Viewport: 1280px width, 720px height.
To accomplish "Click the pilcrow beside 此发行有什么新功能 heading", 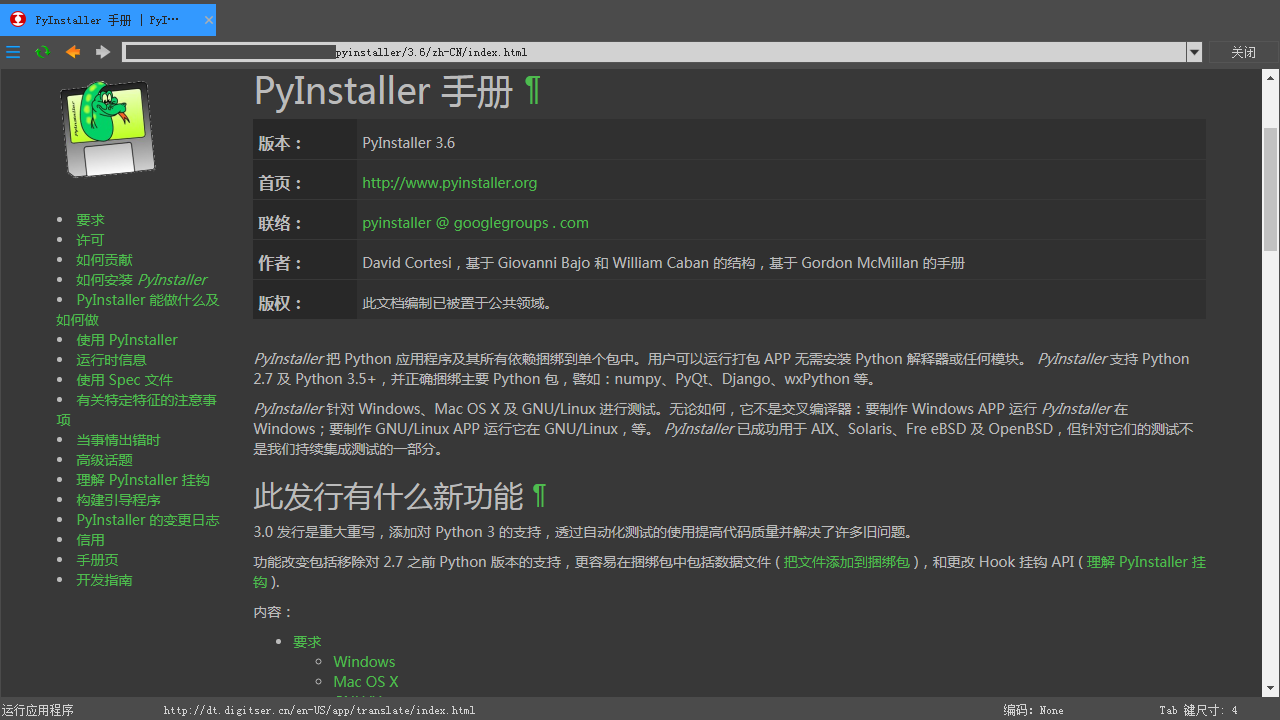I will click(x=539, y=496).
